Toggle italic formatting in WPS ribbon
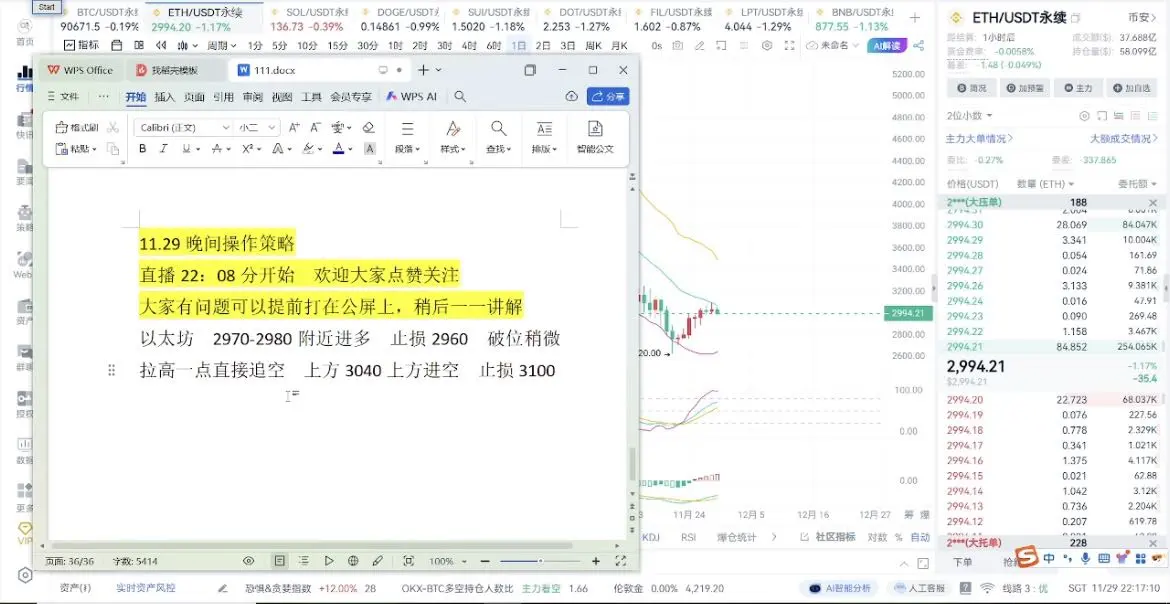The width and height of the screenshot is (1170, 604). [x=163, y=149]
